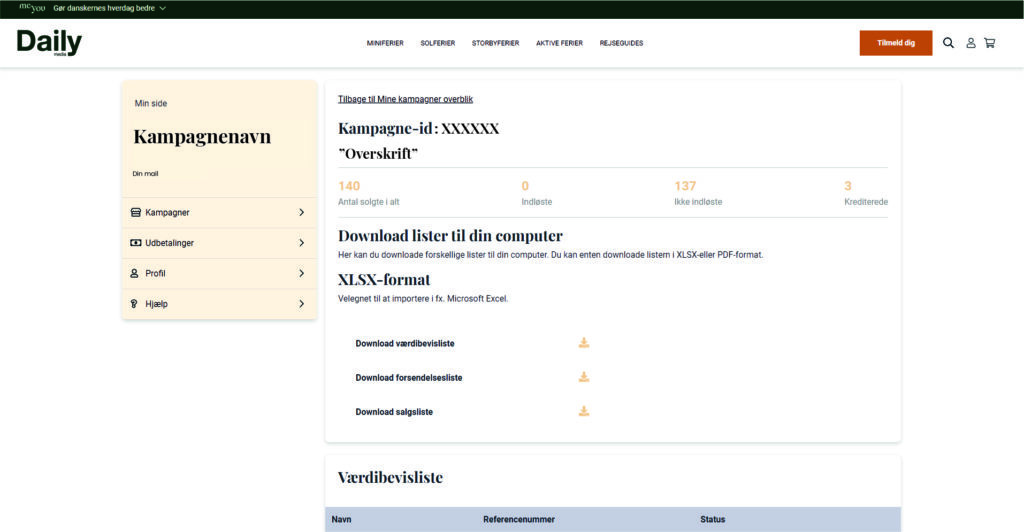The image size is (1024, 532).
Task: Open the shopping cart icon
Action: pos(989,43)
